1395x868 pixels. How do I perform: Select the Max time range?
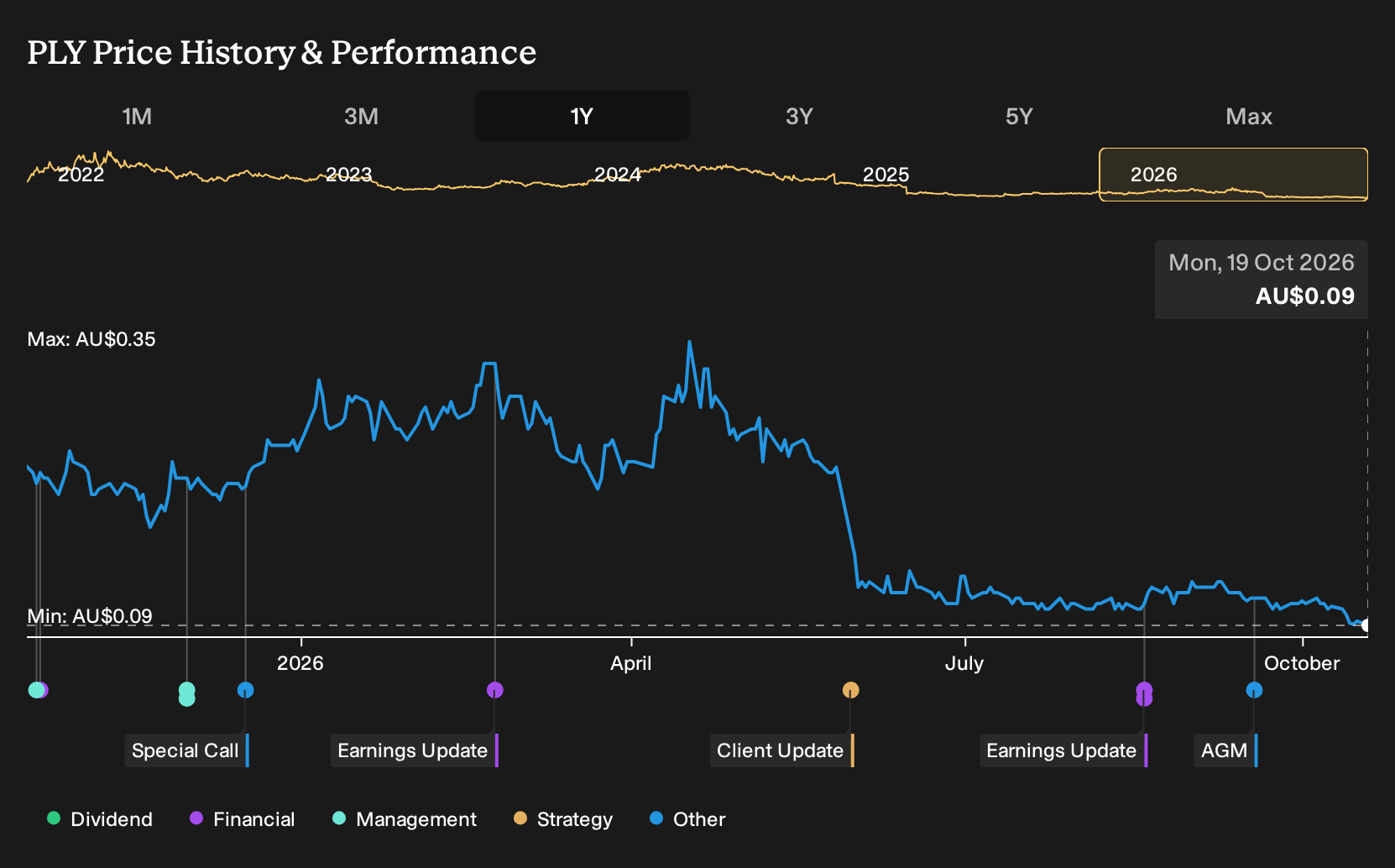pyautogui.click(x=1249, y=116)
